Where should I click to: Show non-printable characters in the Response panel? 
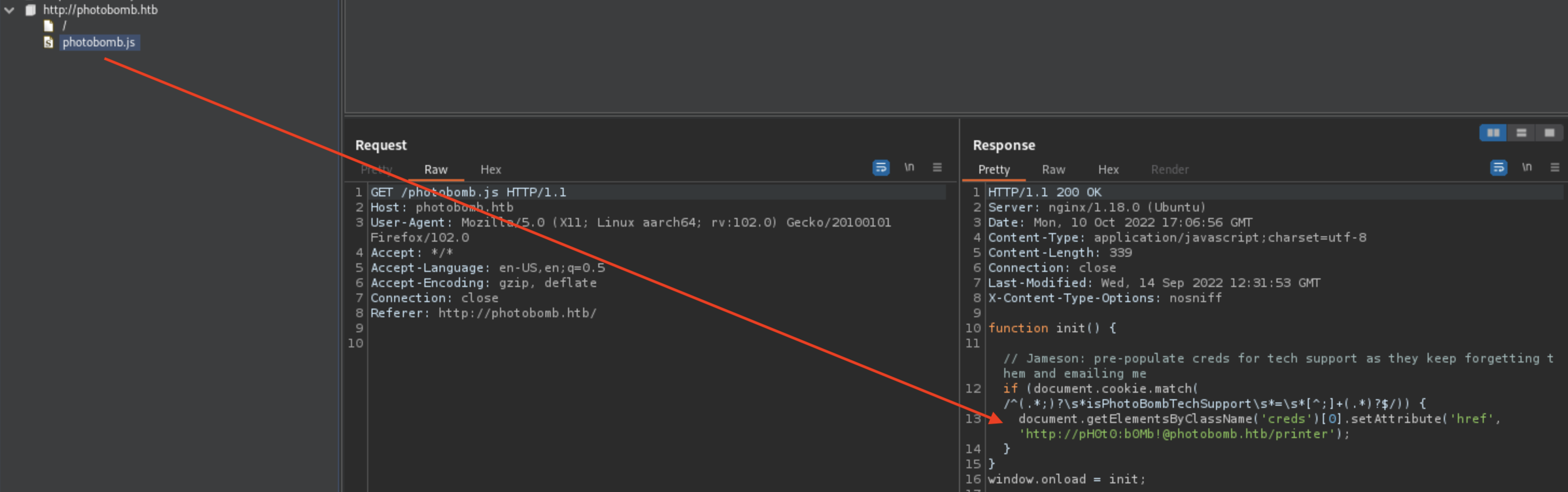tap(1526, 168)
